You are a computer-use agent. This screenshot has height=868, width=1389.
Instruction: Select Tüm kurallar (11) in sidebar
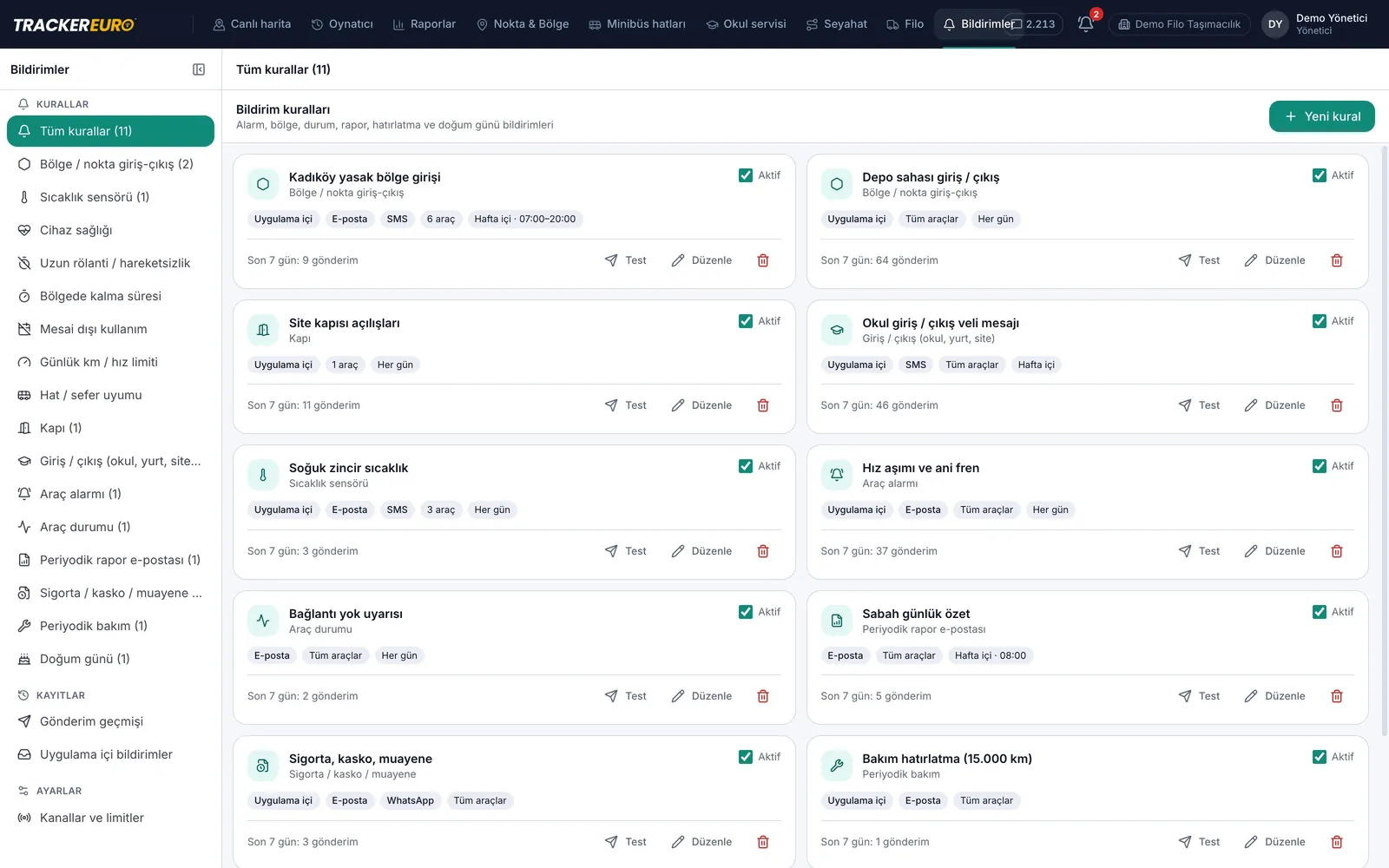[x=110, y=131]
